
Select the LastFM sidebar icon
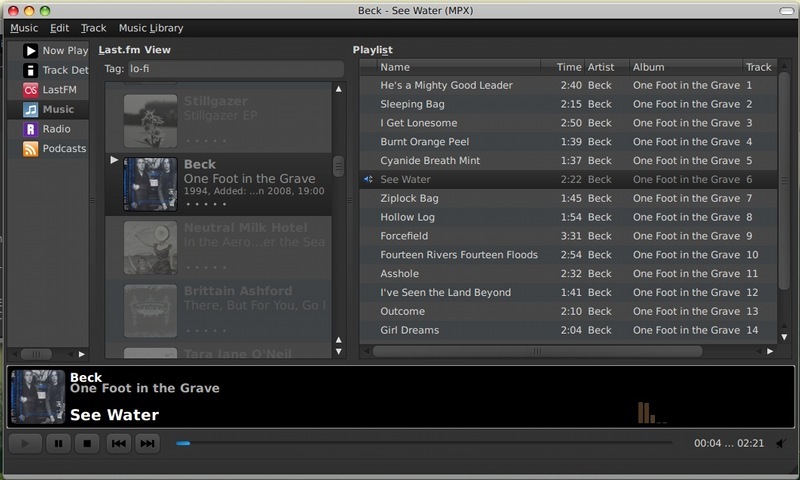click(x=31, y=90)
